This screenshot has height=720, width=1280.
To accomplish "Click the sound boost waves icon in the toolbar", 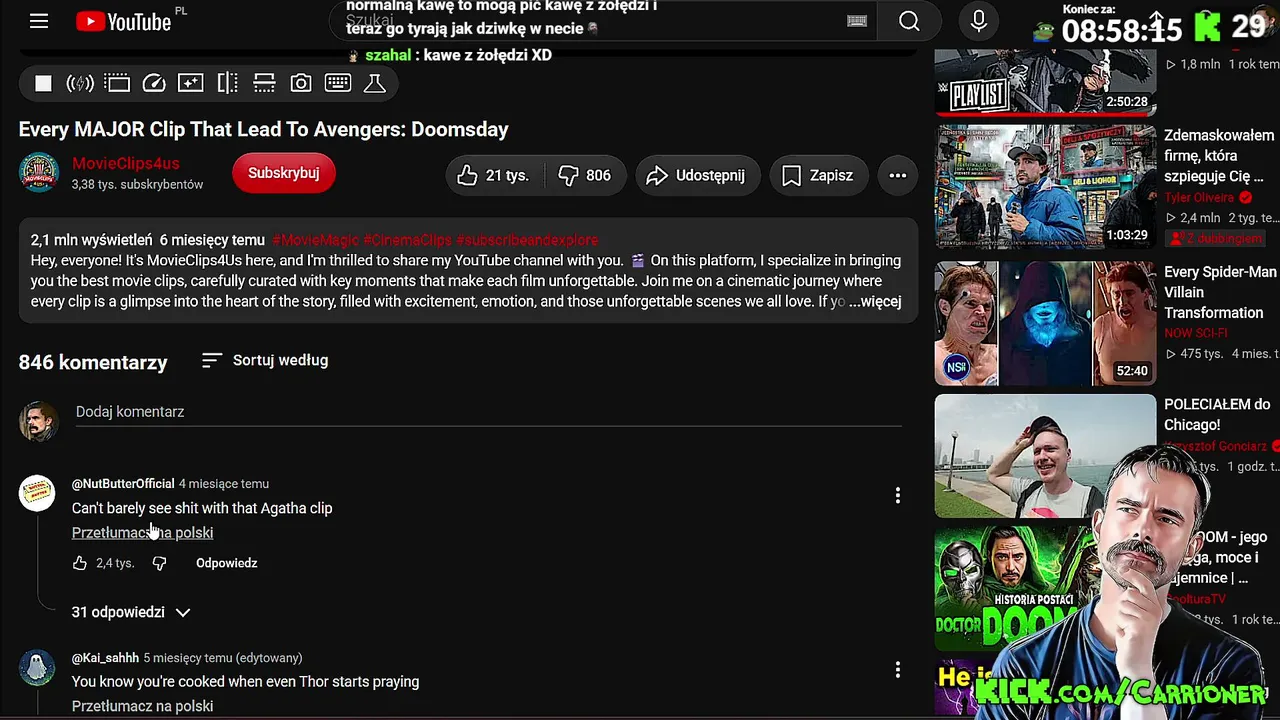I will click(80, 84).
